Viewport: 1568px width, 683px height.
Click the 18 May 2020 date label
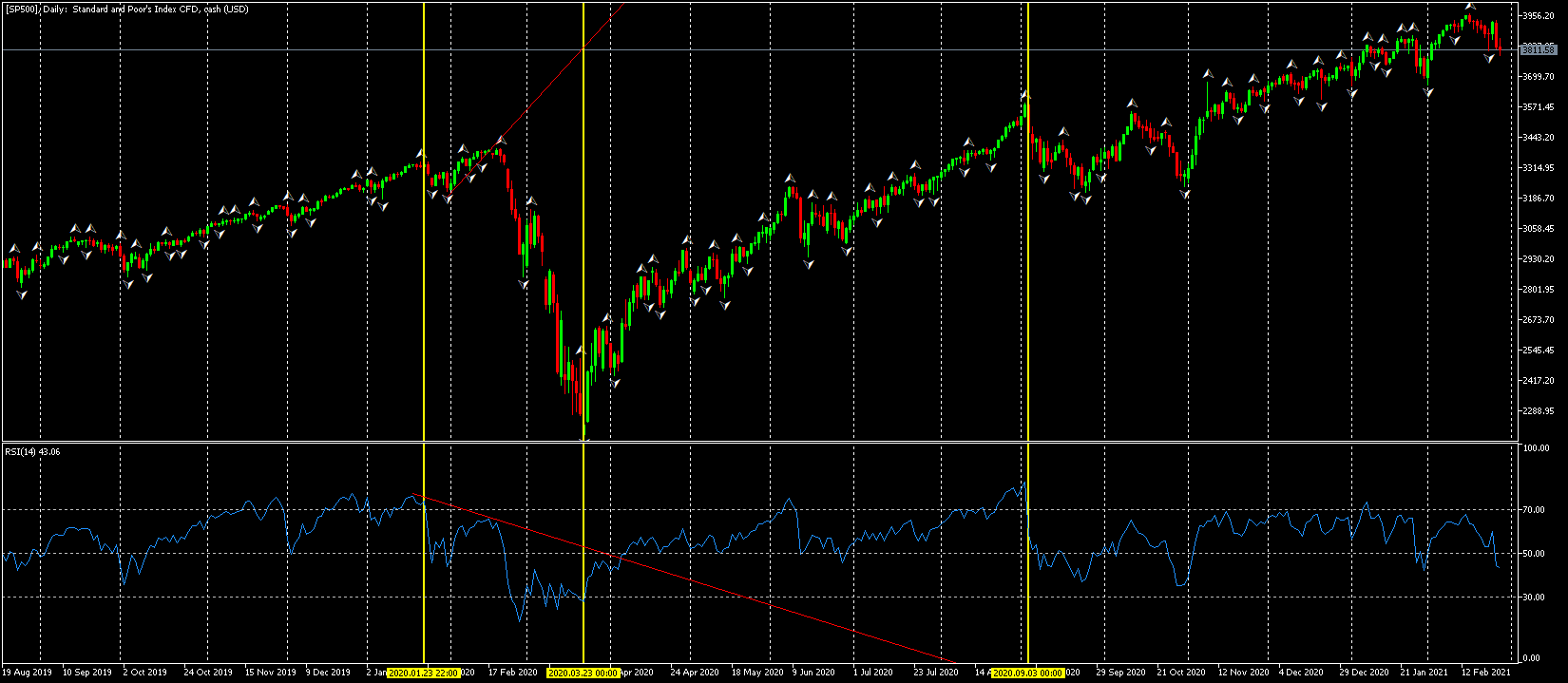757,673
